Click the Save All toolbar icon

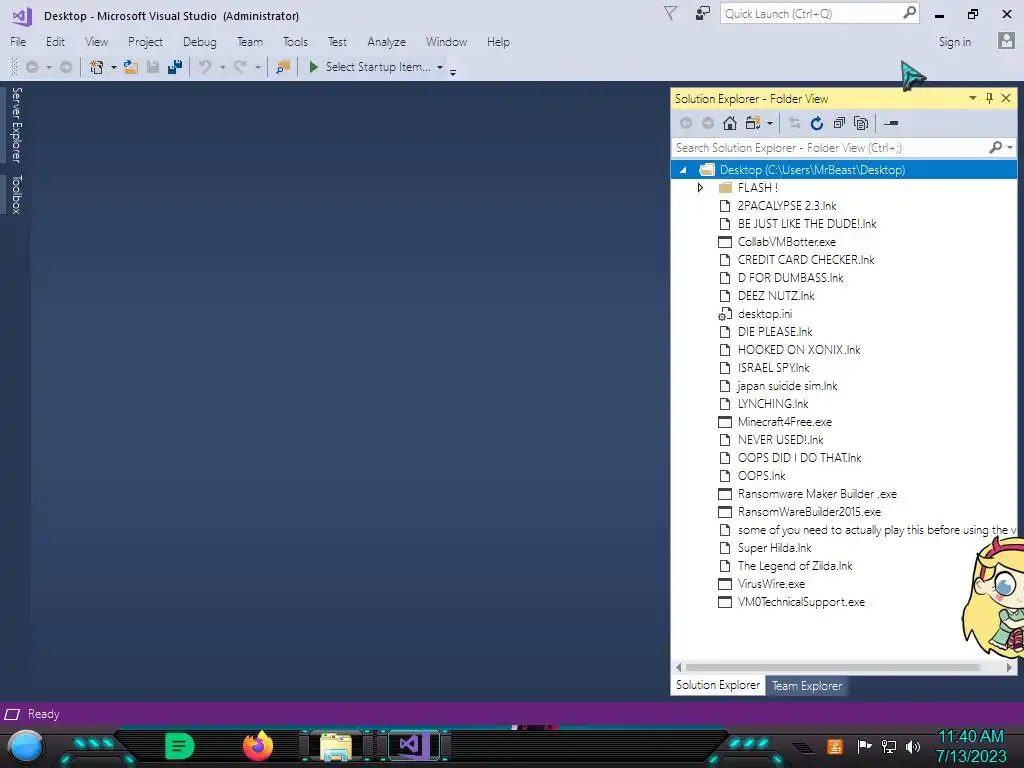tap(174, 67)
